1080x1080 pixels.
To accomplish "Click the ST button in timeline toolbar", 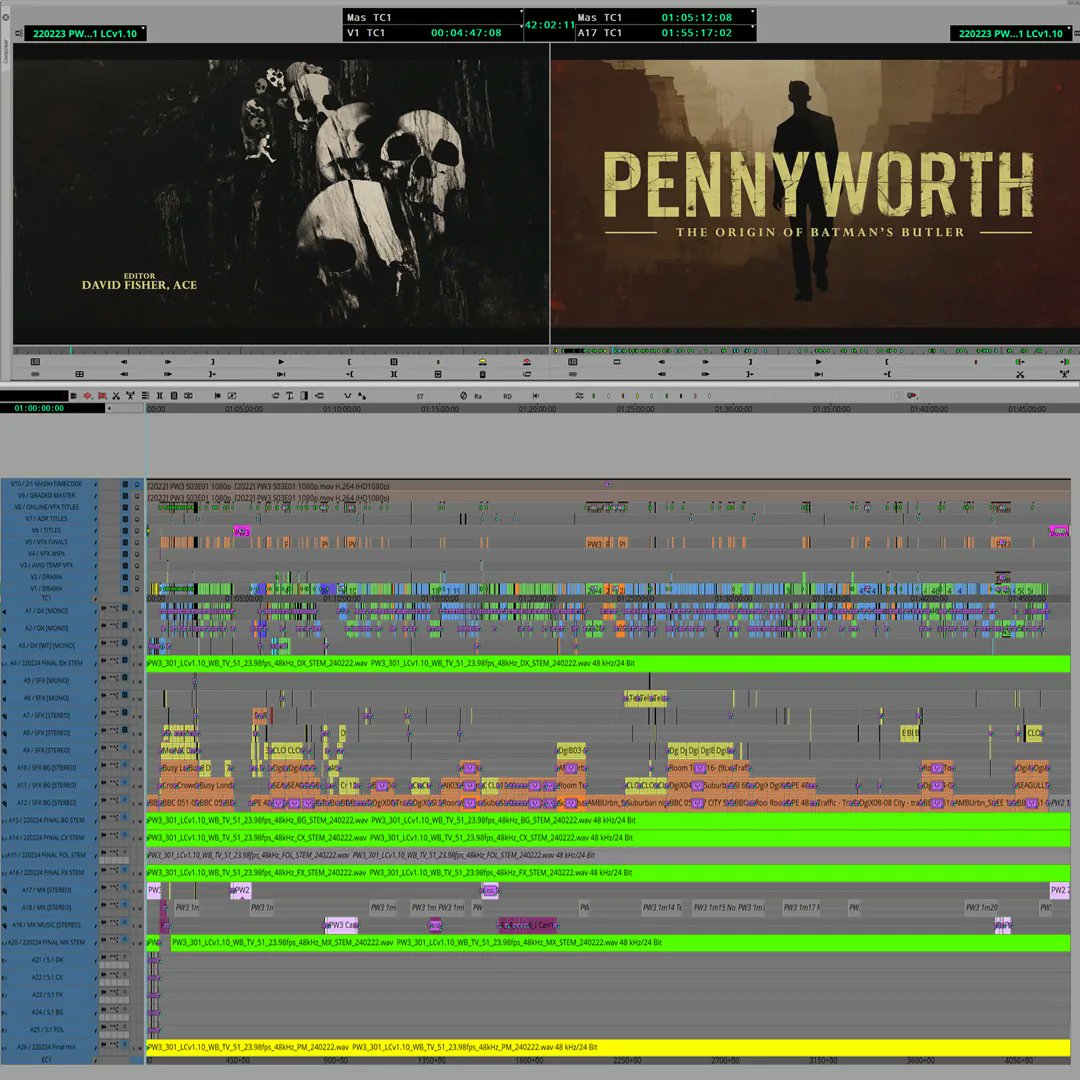I will click(x=420, y=396).
